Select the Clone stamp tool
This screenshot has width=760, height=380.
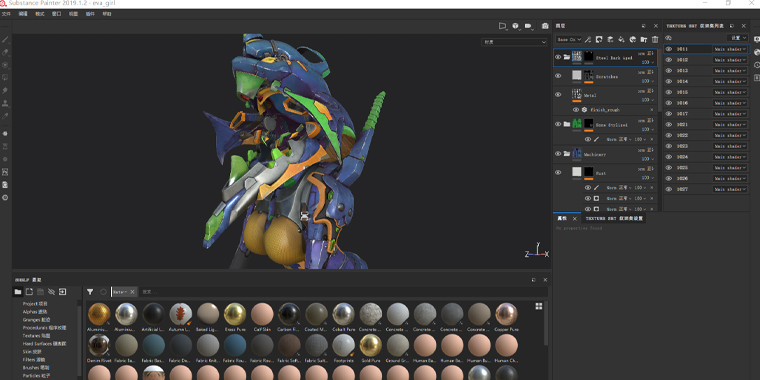tap(5, 103)
